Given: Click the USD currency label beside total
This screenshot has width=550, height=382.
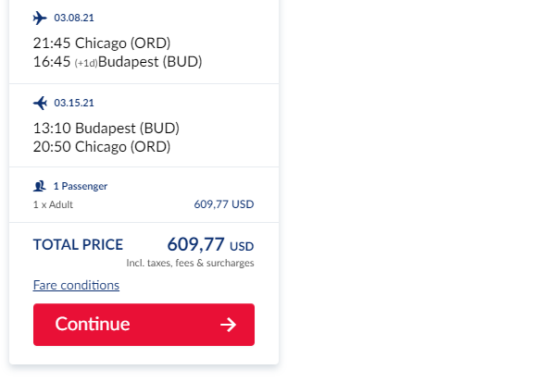Looking at the screenshot, I should (242, 246).
